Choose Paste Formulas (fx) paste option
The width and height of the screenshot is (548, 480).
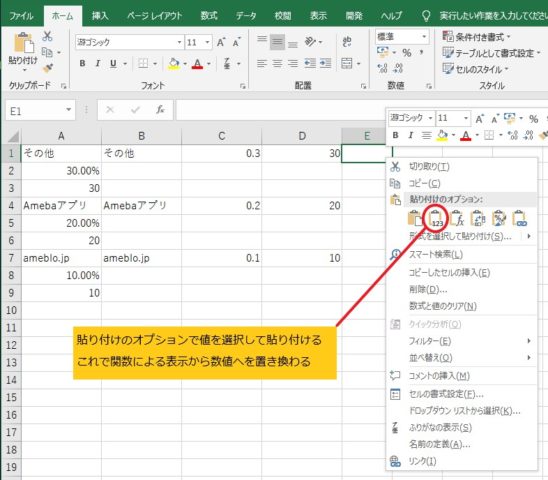[x=457, y=219]
